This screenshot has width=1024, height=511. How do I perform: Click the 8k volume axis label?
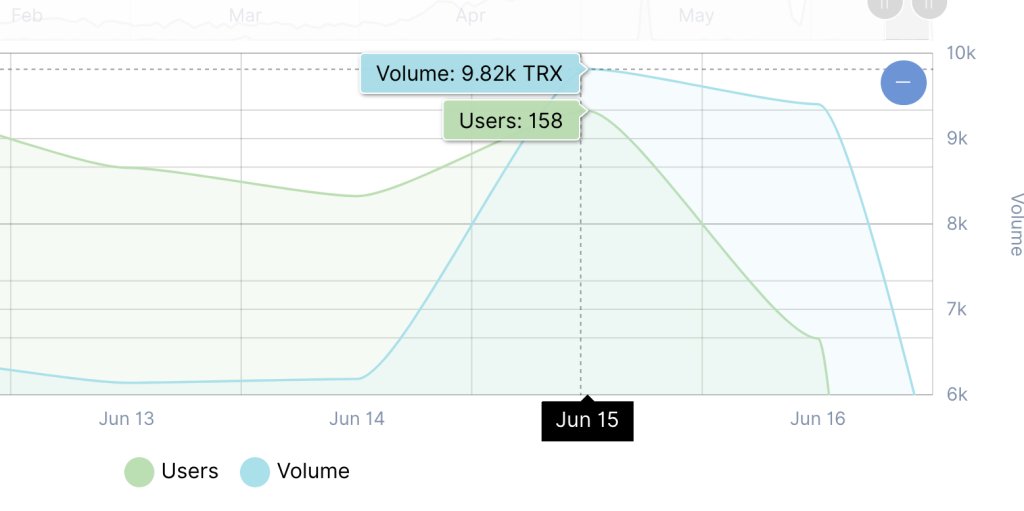957,224
